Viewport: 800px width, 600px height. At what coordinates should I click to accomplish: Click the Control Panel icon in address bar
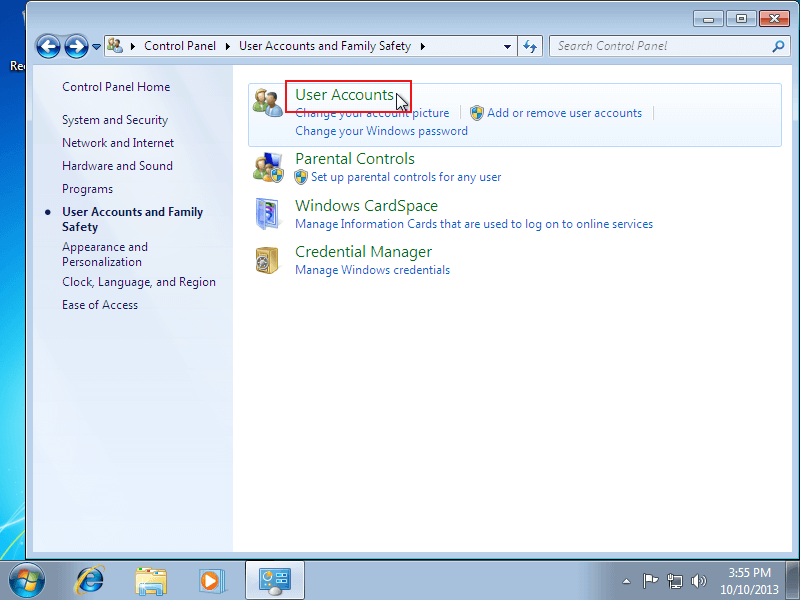point(114,46)
